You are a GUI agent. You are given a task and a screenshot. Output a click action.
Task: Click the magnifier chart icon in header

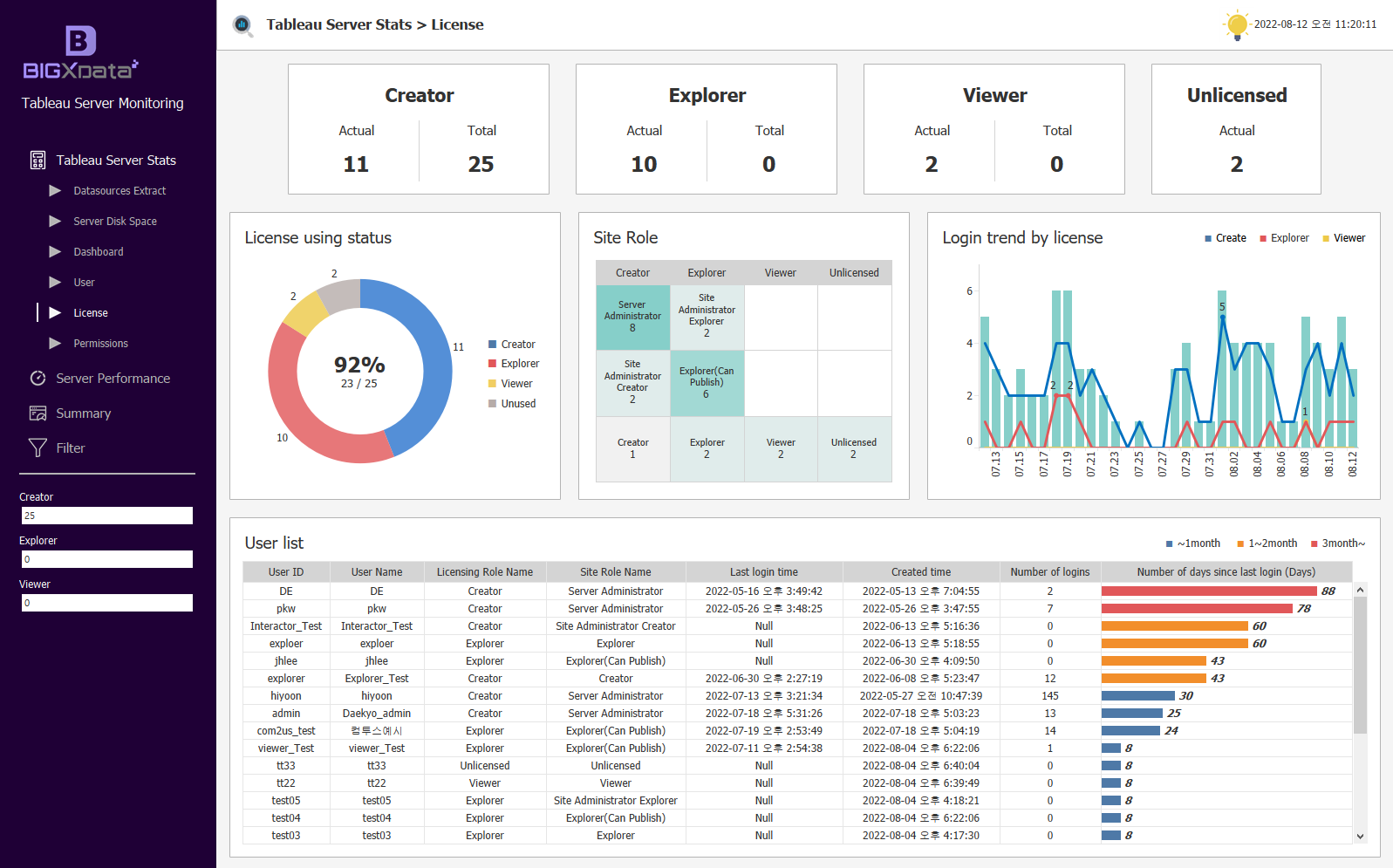[x=242, y=24]
